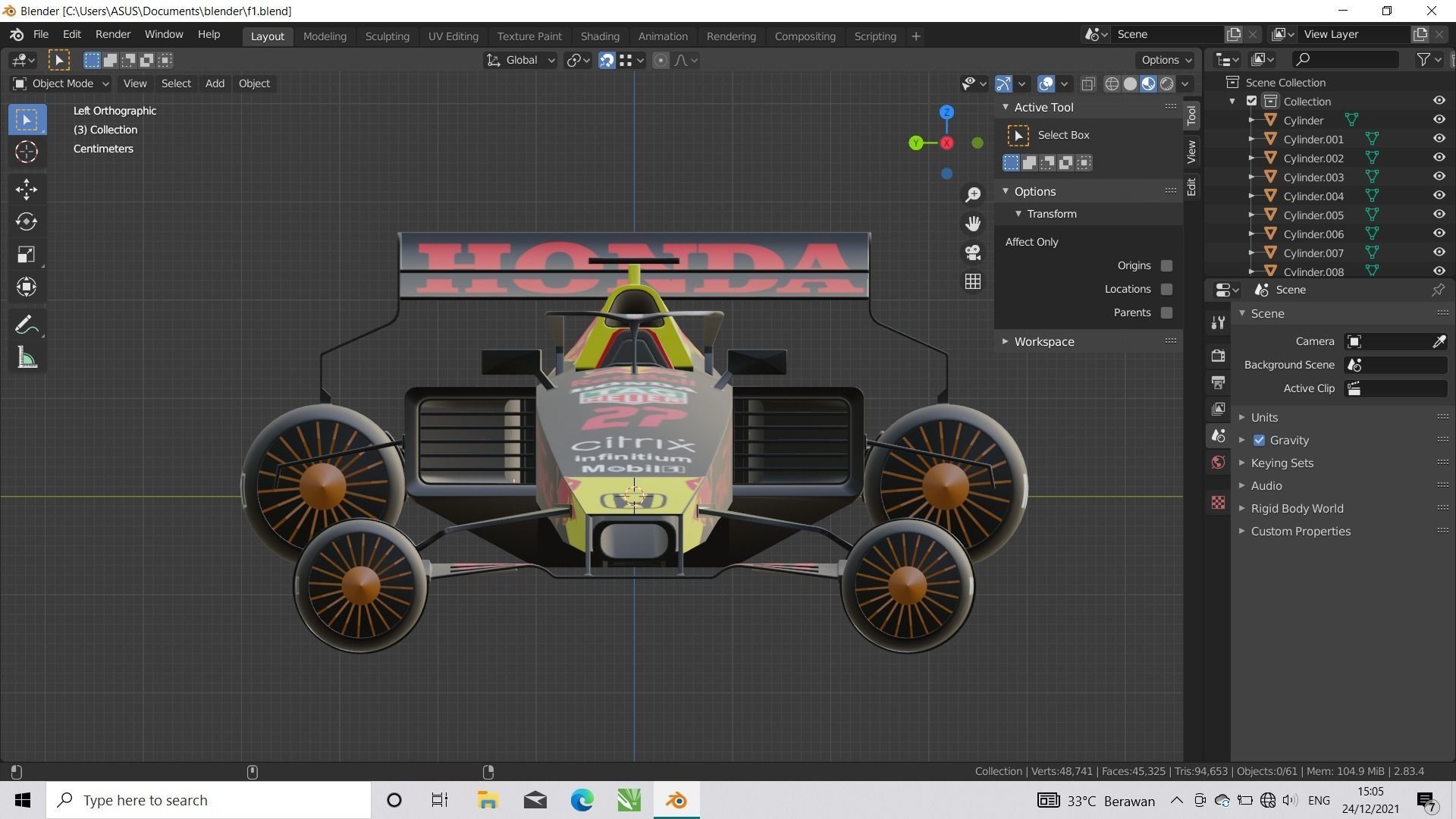This screenshot has height=819, width=1456.
Task: Uncheck the Gravity checkbox
Action: 1259,441
